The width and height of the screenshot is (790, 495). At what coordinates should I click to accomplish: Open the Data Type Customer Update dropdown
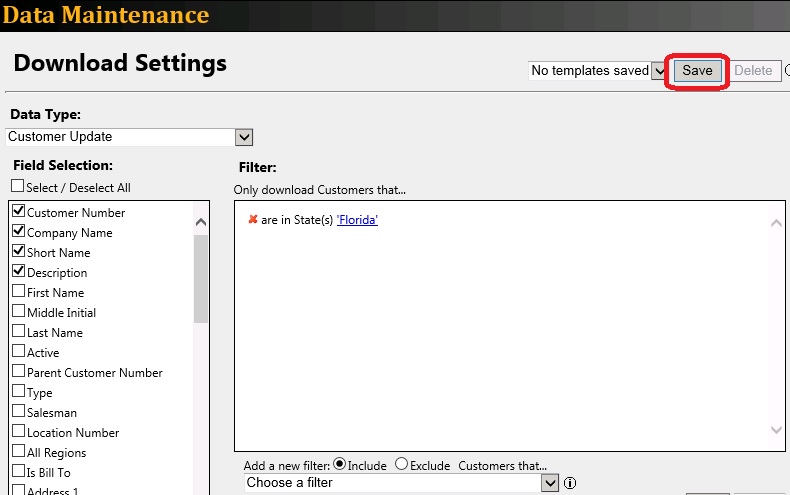[x=244, y=137]
